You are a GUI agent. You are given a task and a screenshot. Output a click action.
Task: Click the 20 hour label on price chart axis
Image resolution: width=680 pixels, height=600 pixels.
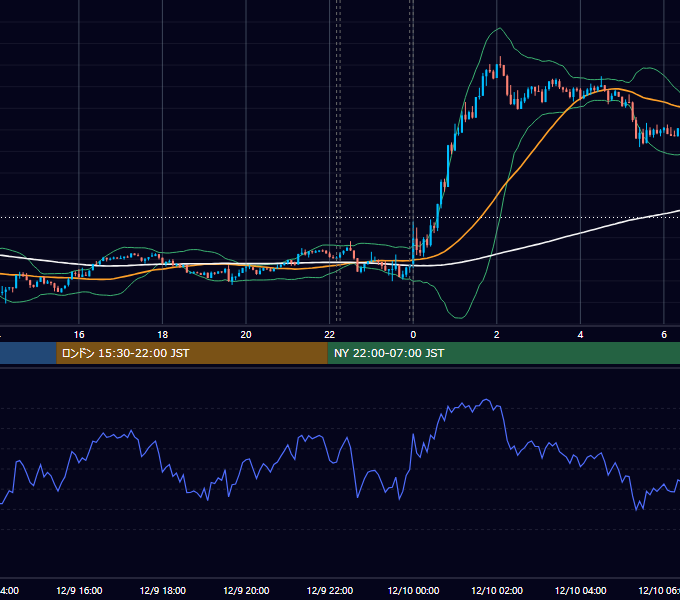pyautogui.click(x=246, y=335)
